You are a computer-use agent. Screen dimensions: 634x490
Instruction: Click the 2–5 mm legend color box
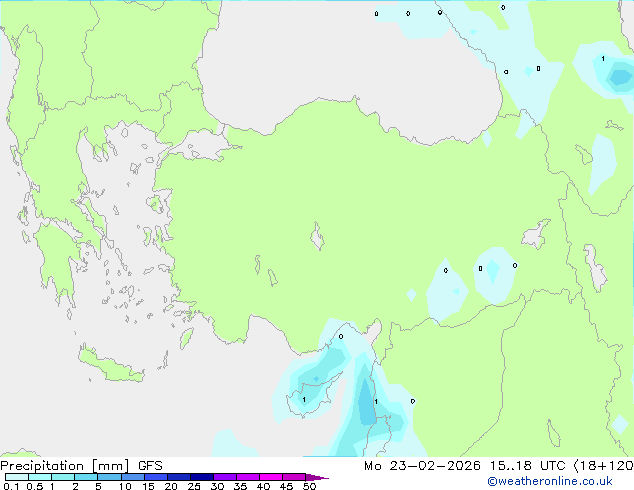[x=86, y=477]
